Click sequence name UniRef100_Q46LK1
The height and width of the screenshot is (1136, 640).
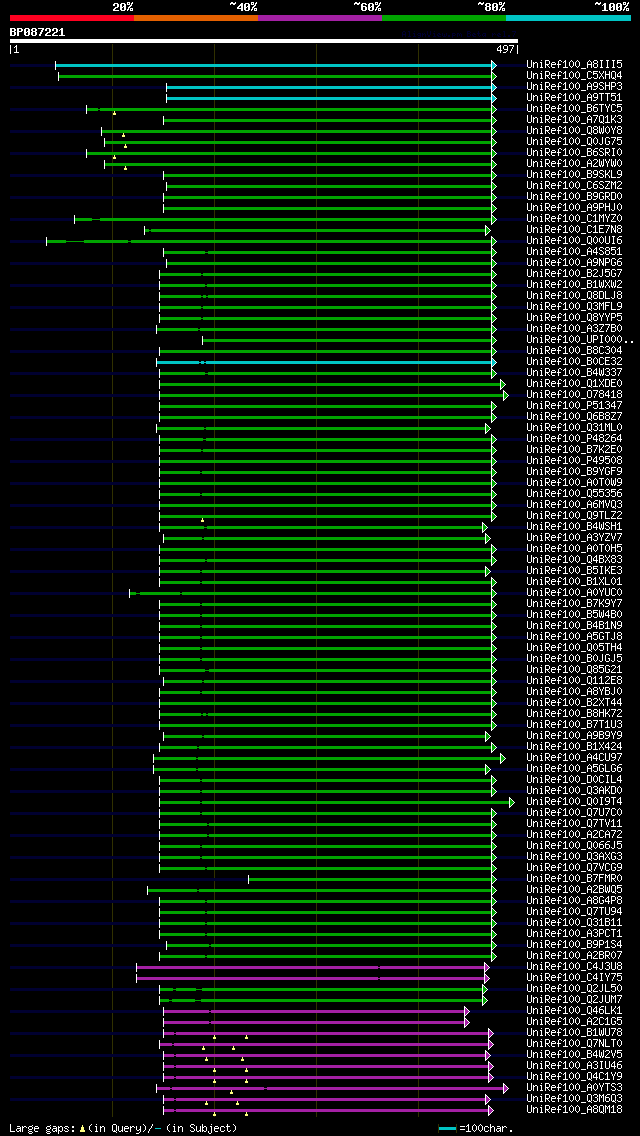[x=574, y=1011]
